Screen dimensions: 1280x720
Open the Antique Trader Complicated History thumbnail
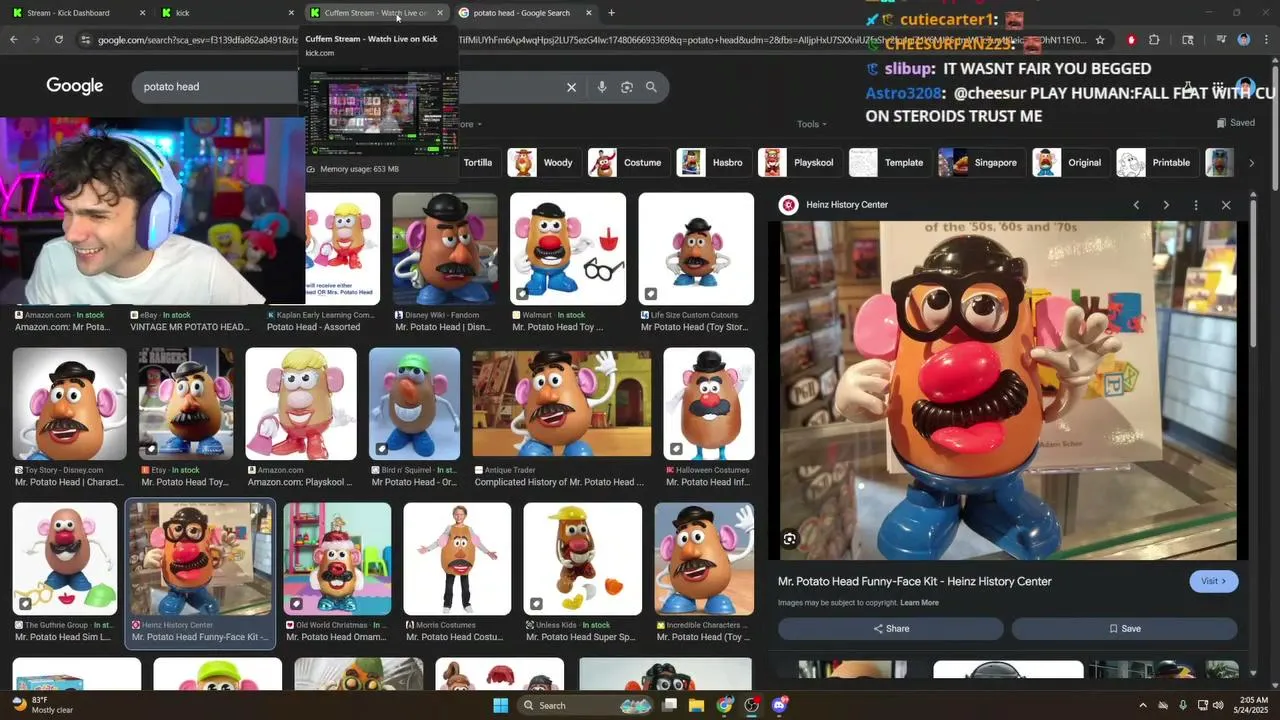click(x=562, y=404)
